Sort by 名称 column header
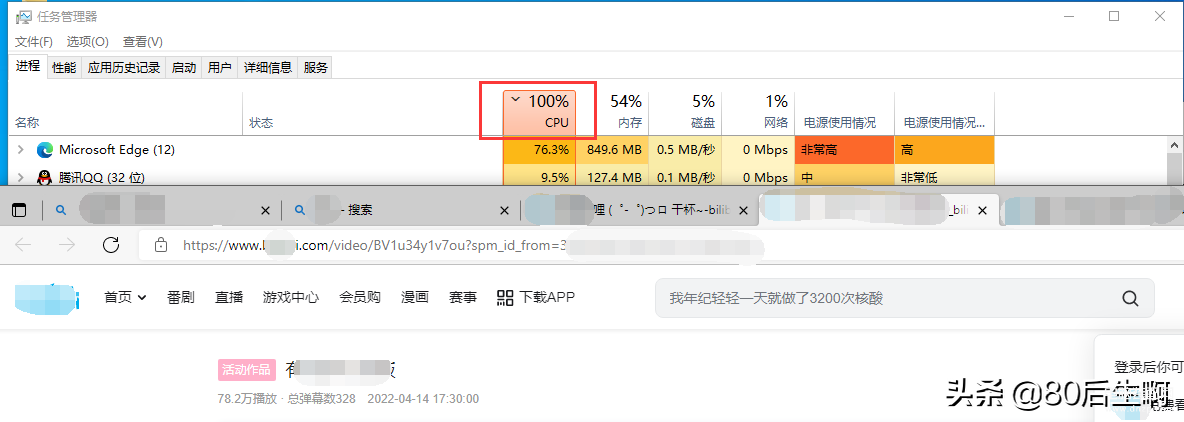Viewport: 1184px width, 422px height. click(x=125, y=113)
